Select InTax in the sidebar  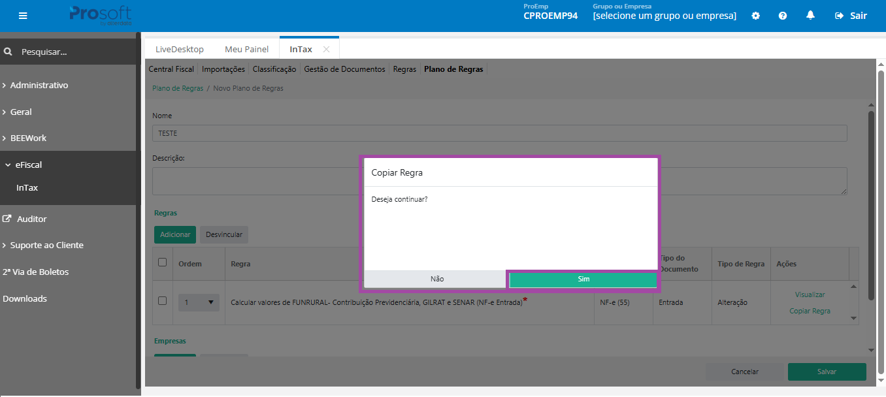[x=27, y=188]
